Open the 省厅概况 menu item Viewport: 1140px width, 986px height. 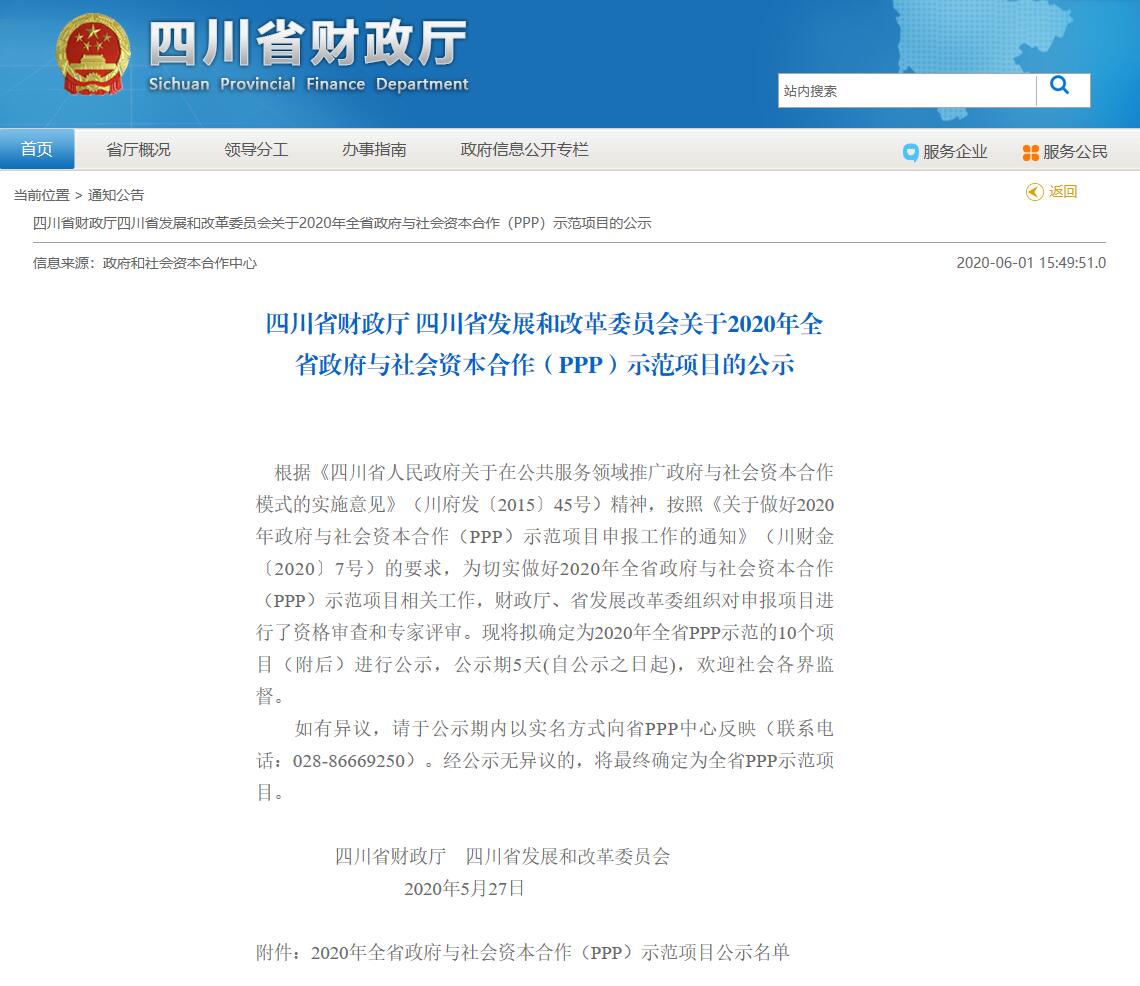coord(138,150)
